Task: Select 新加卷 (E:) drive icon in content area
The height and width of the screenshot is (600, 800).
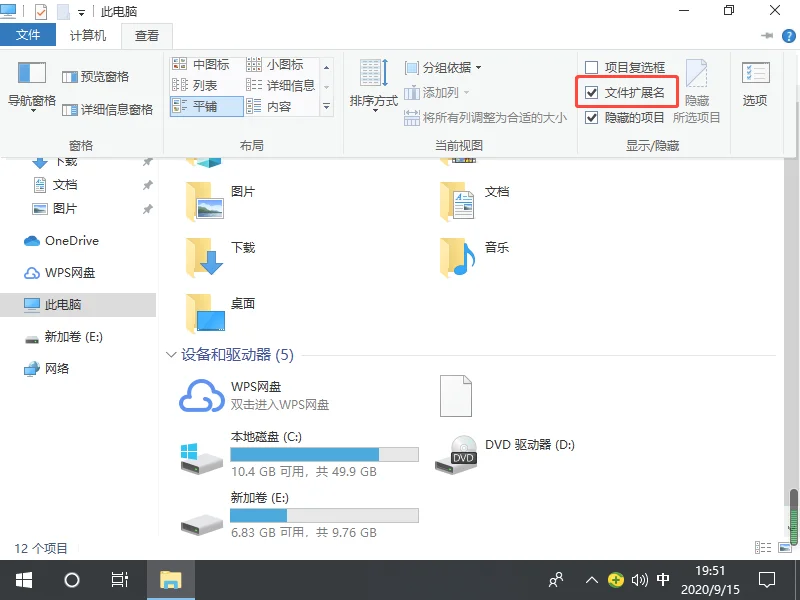Action: pos(202,523)
